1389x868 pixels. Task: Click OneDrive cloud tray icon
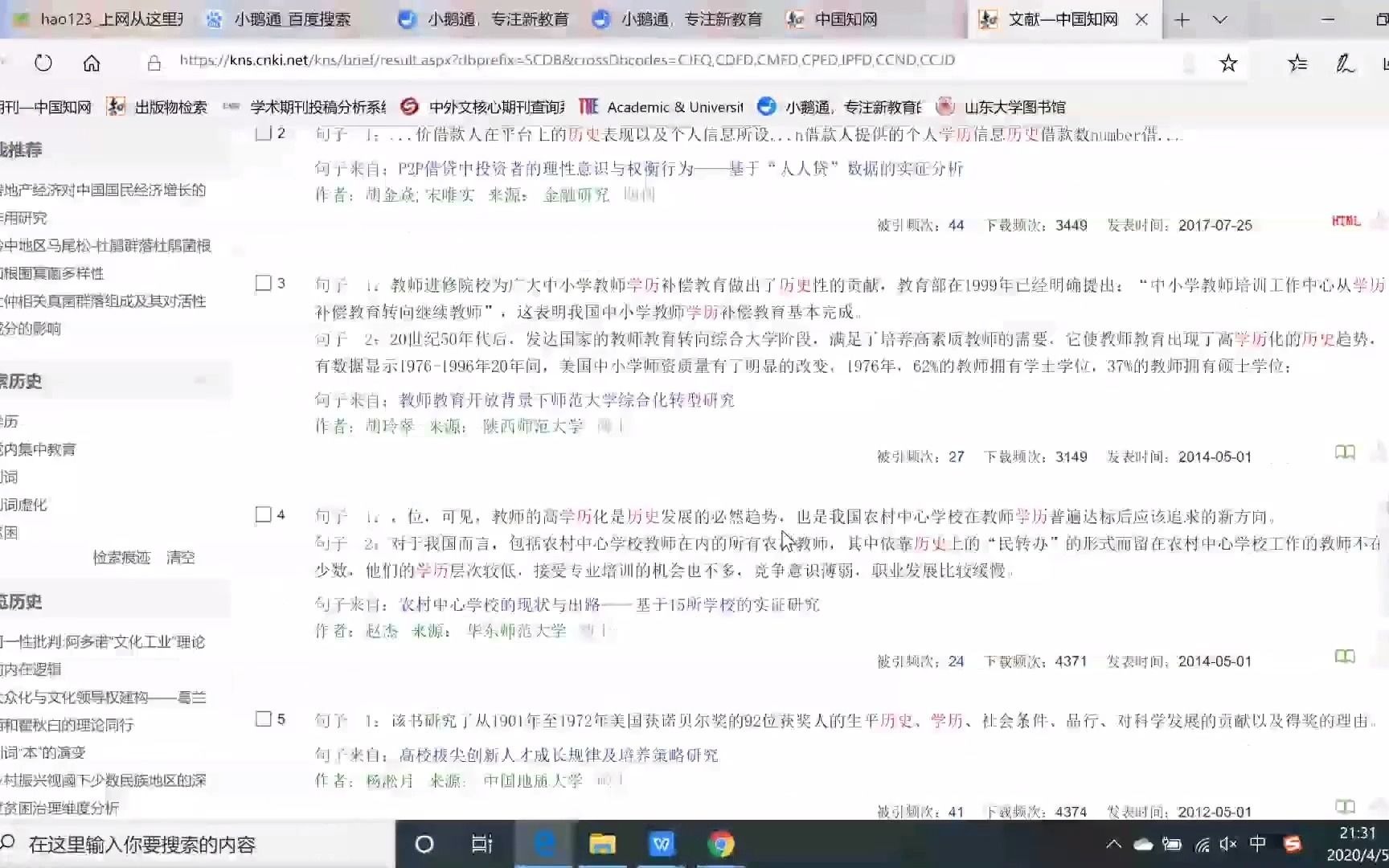click(x=1142, y=844)
